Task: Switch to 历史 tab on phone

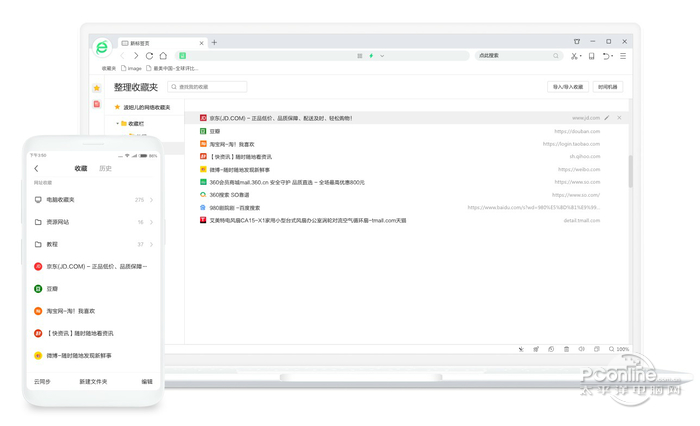Action: point(105,168)
